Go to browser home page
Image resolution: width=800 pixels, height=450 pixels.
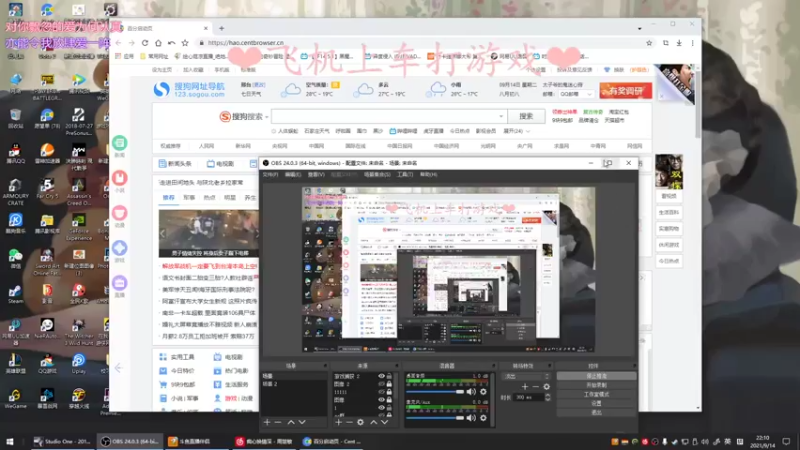click(158, 43)
